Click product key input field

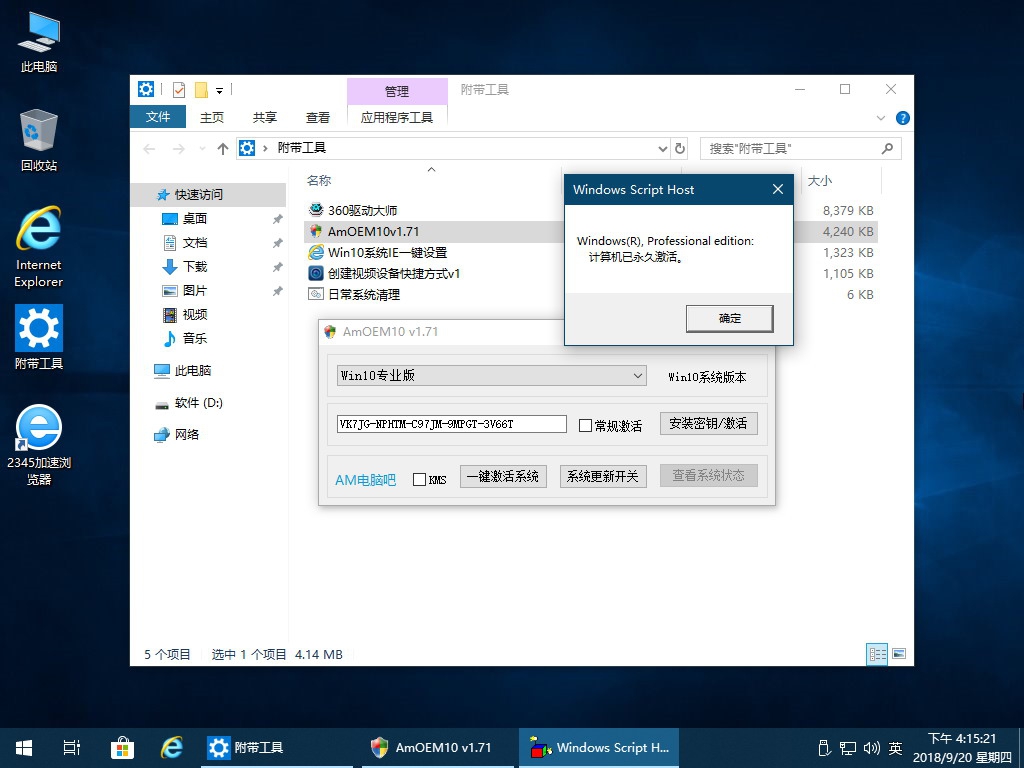click(x=452, y=424)
